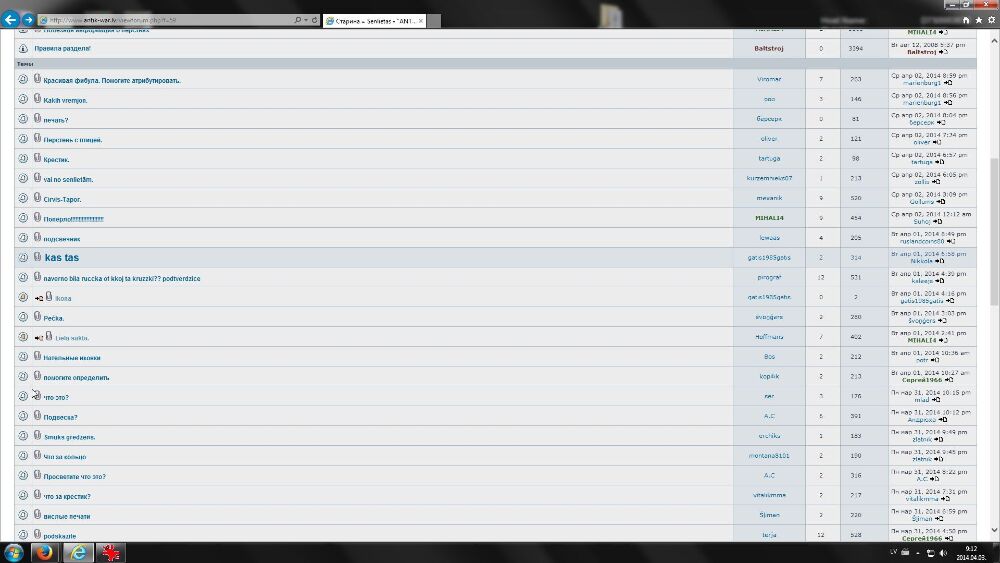This screenshot has width=1000, height=563.
Task: Open last poster 'ruslandcoins80' profile
Action: pyautogui.click(x=922, y=241)
